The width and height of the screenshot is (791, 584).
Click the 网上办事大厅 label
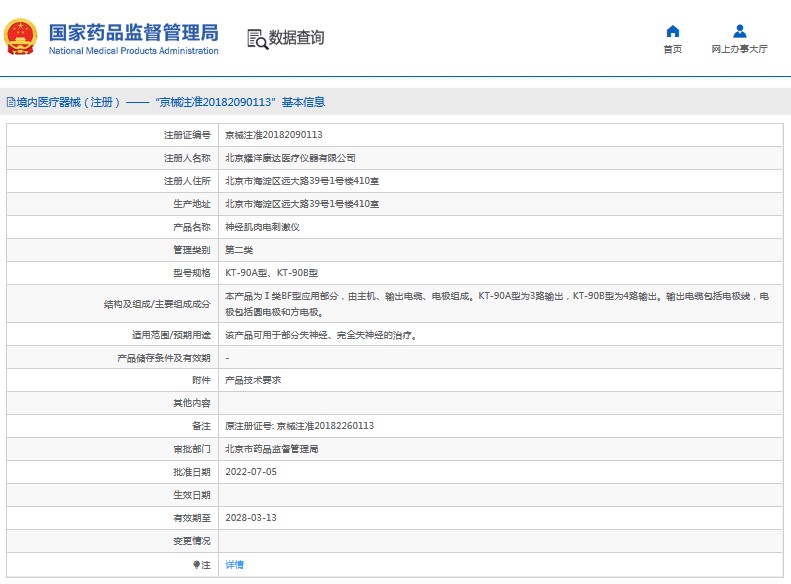pos(740,49)
